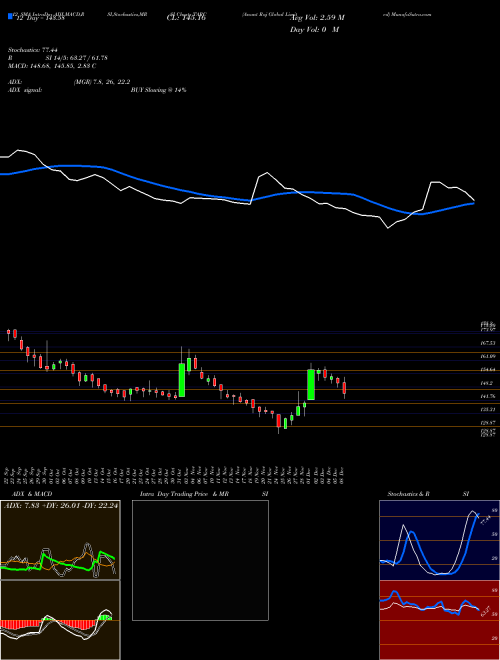Click the 167.53 price axis label
The width and height of the screenshot is (500, 660).
point(488,343)
